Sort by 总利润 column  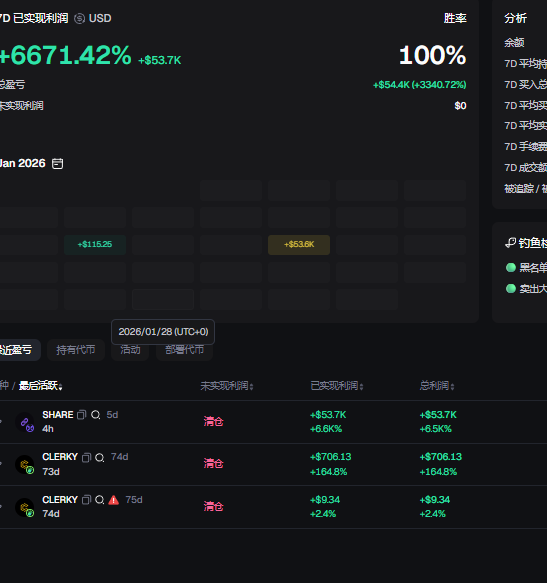pyautogui.click(x=437, y=386)
